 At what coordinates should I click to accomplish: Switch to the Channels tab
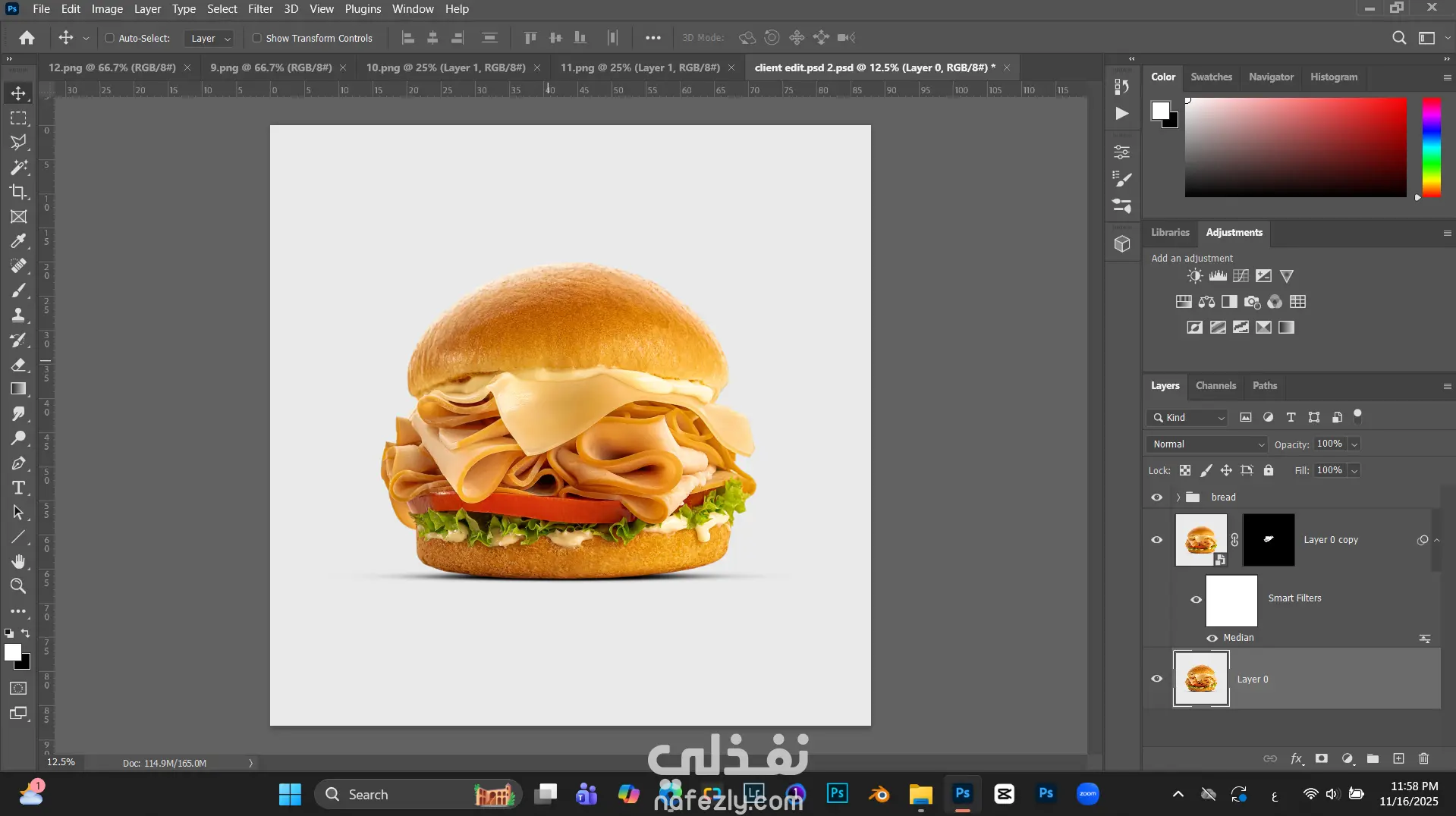coord(1215,385)
